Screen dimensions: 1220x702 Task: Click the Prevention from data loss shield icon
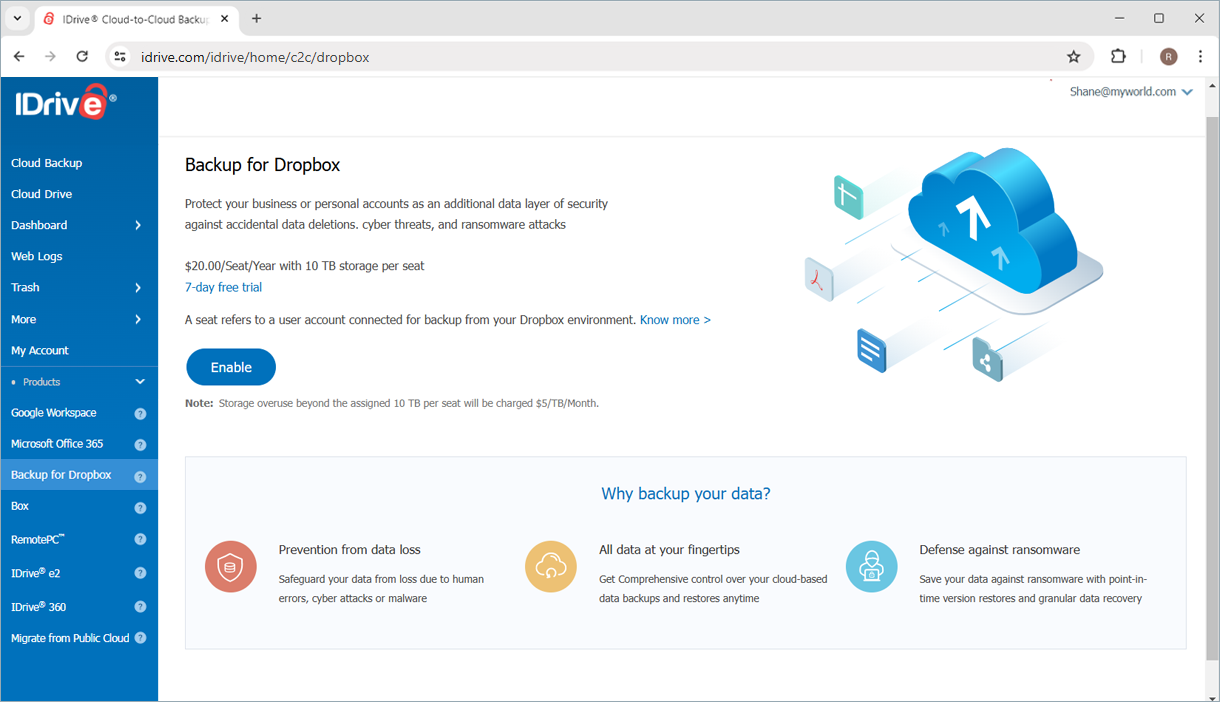point(231,567)
